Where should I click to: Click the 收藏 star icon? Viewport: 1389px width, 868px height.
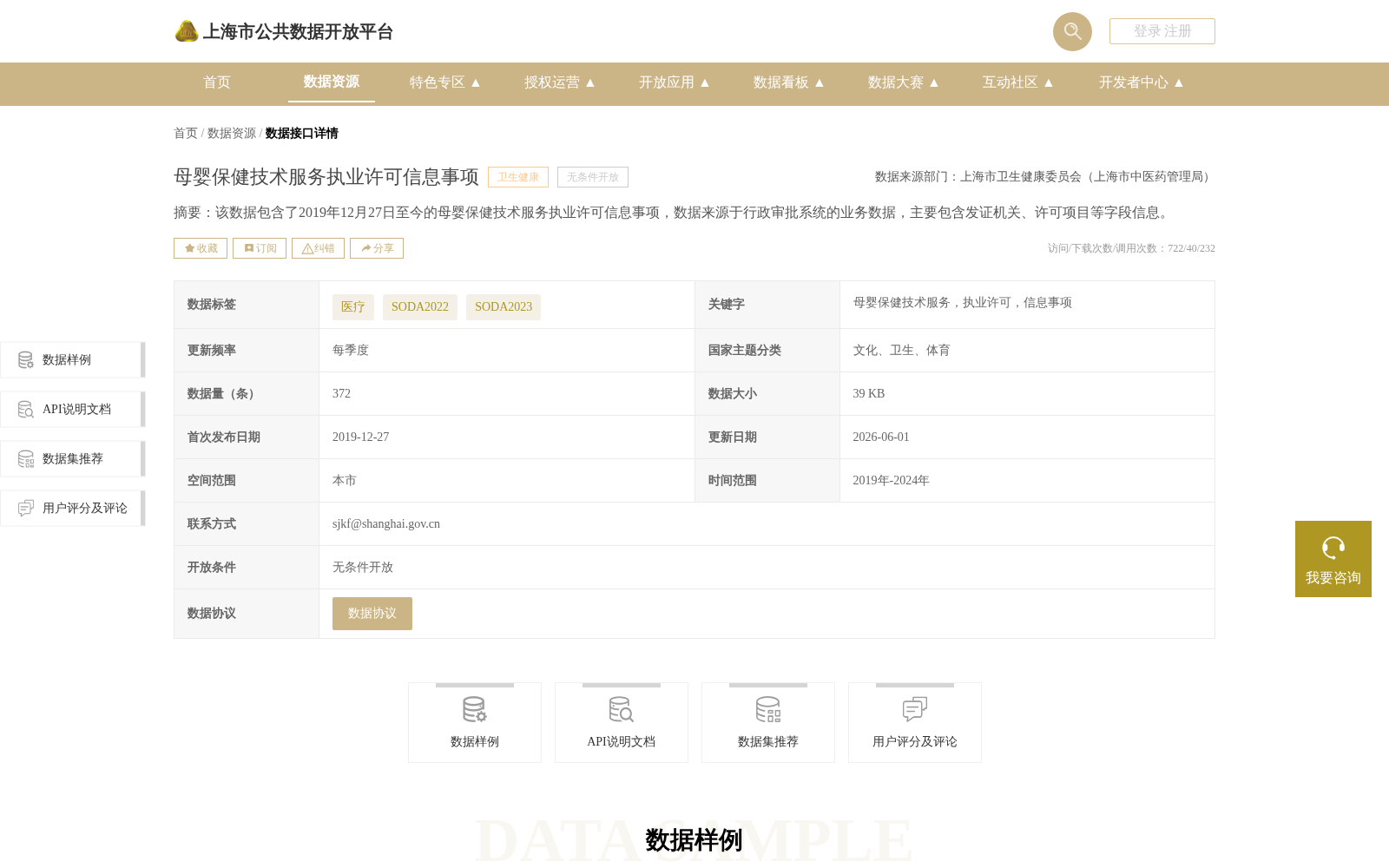point(189,248)
